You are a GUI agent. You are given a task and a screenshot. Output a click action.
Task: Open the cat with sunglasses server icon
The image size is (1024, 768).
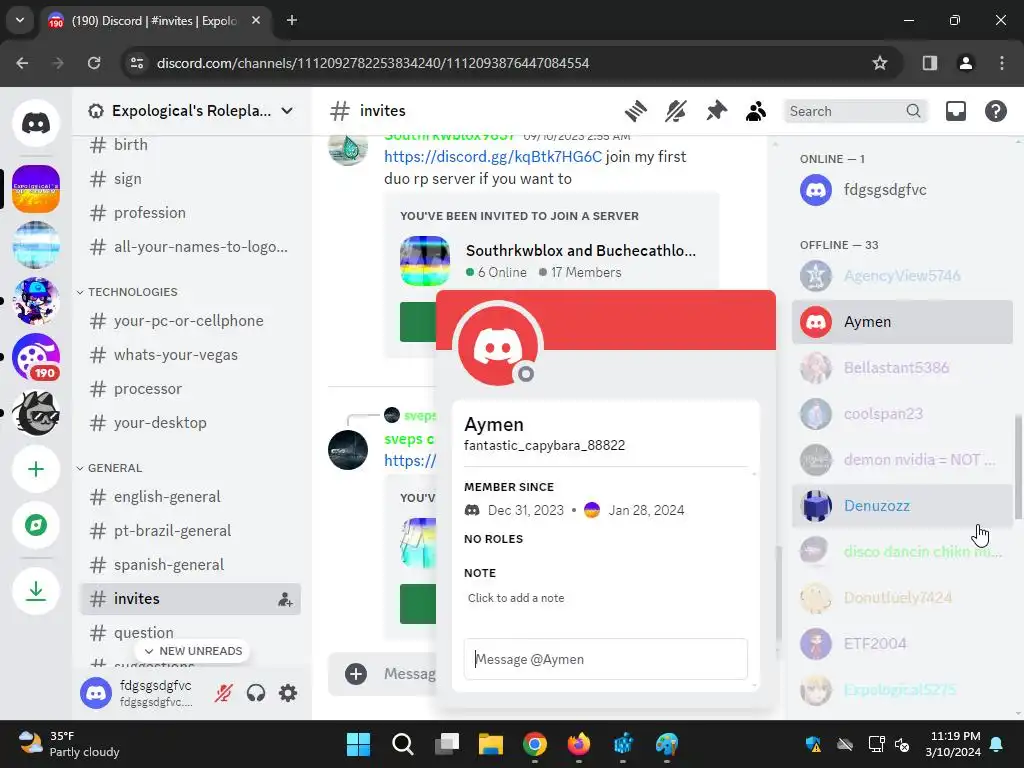tap(36, 413)
